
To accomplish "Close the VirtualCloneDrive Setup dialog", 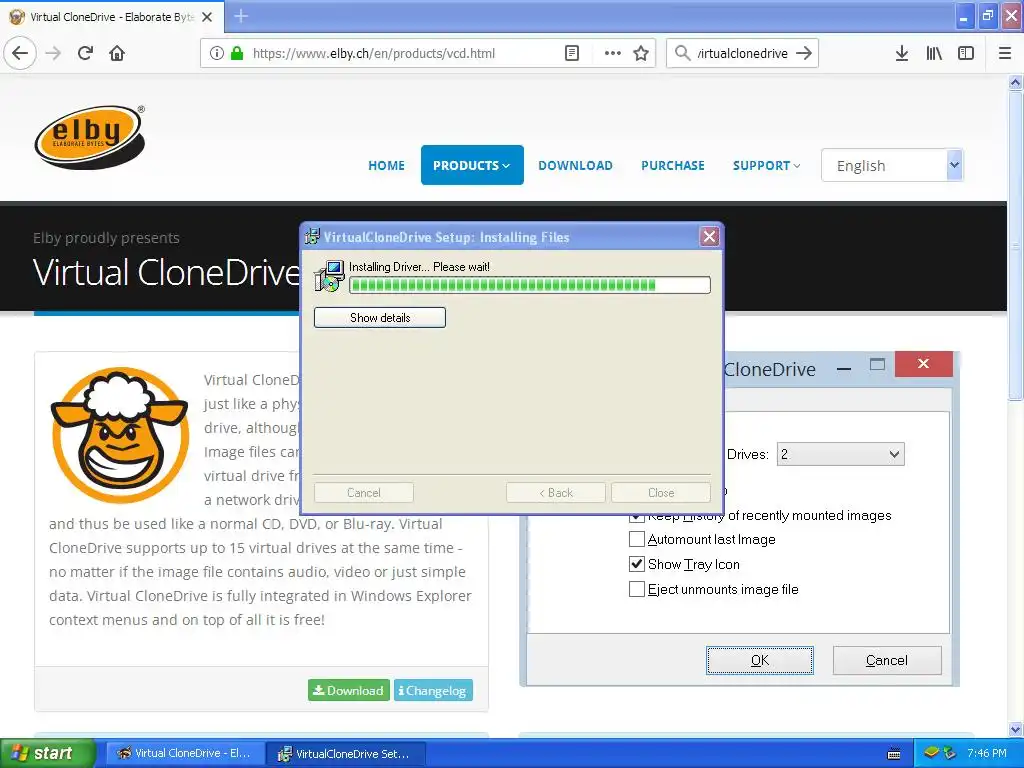I will coord(709,236).
